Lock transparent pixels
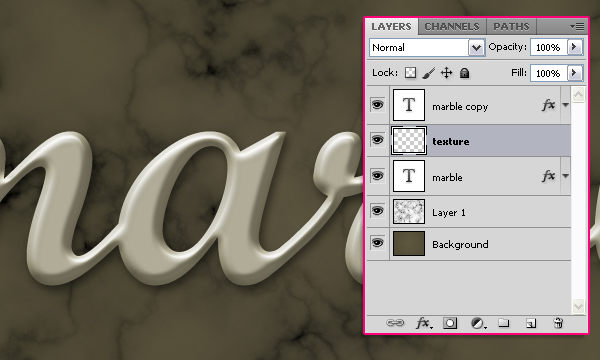 pyautogui.click(x=411, y=73)
